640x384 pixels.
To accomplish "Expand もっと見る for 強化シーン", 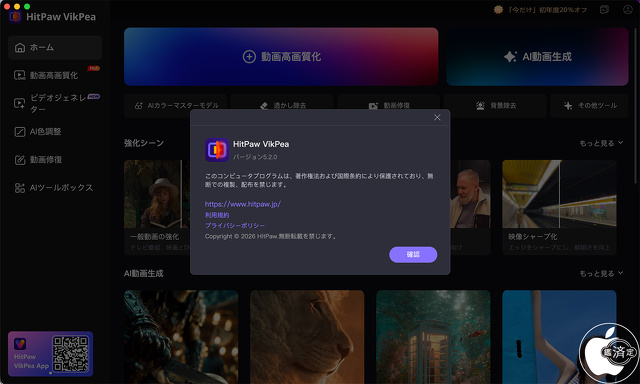I will pos(601,143).
